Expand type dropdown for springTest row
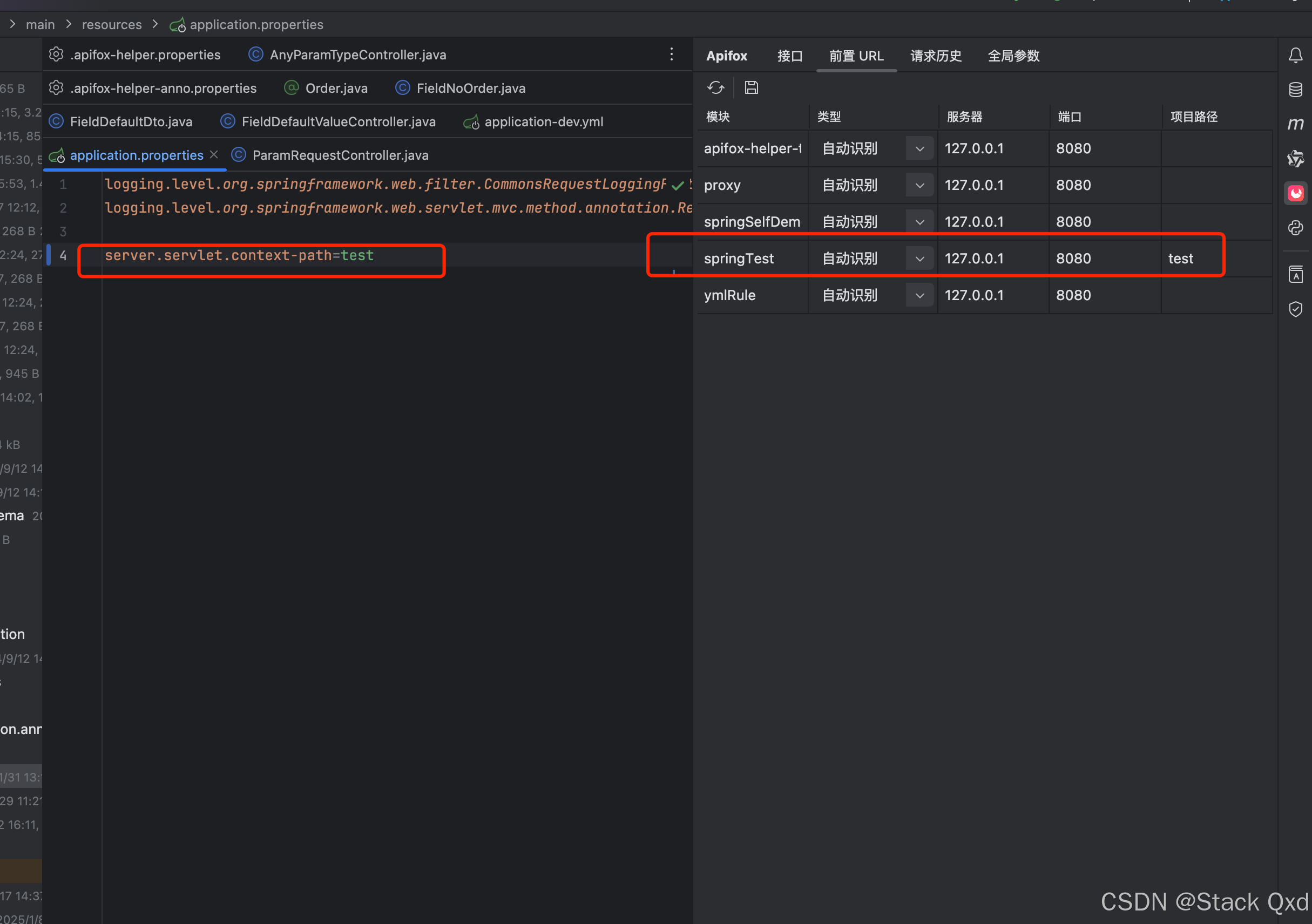The image size is (1312, 924). [x=919, y=259]
